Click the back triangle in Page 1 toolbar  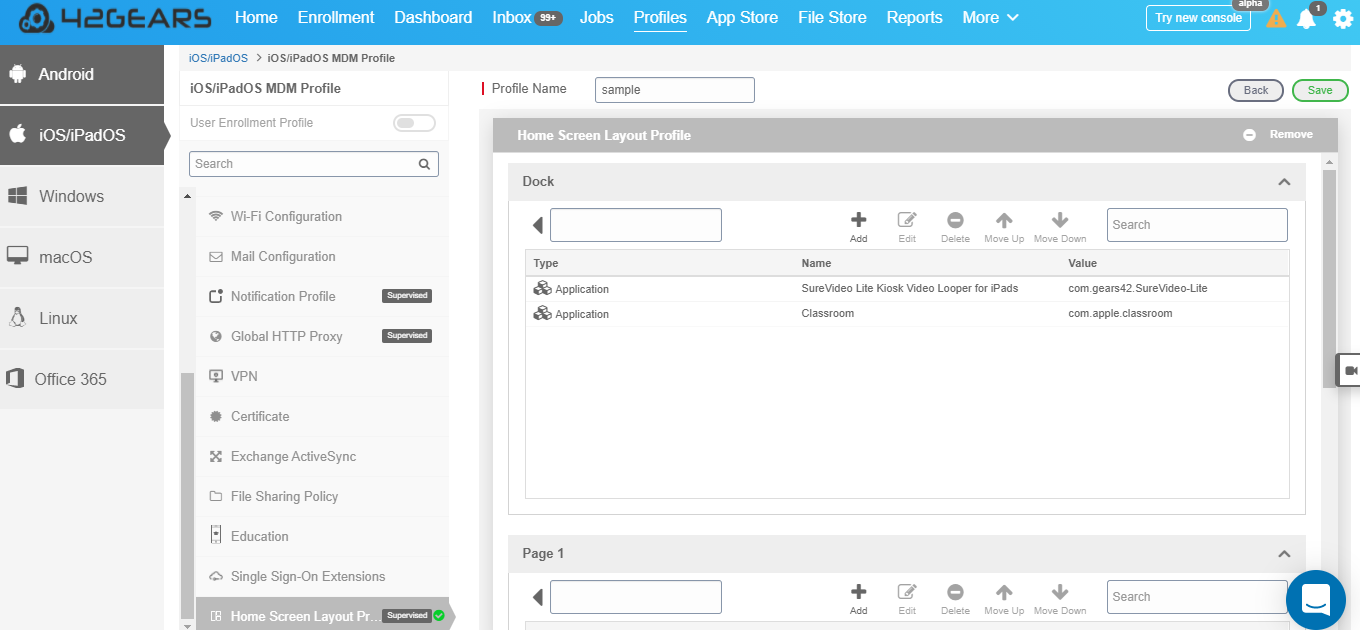[537, 597]
